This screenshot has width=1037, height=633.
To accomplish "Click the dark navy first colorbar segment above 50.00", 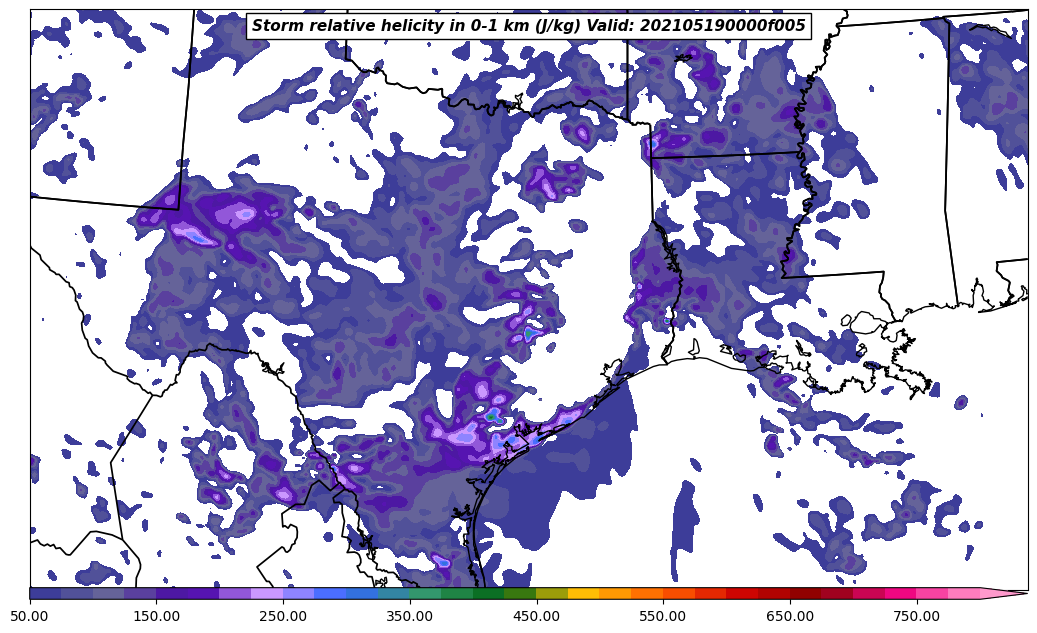I will (46, 593).
